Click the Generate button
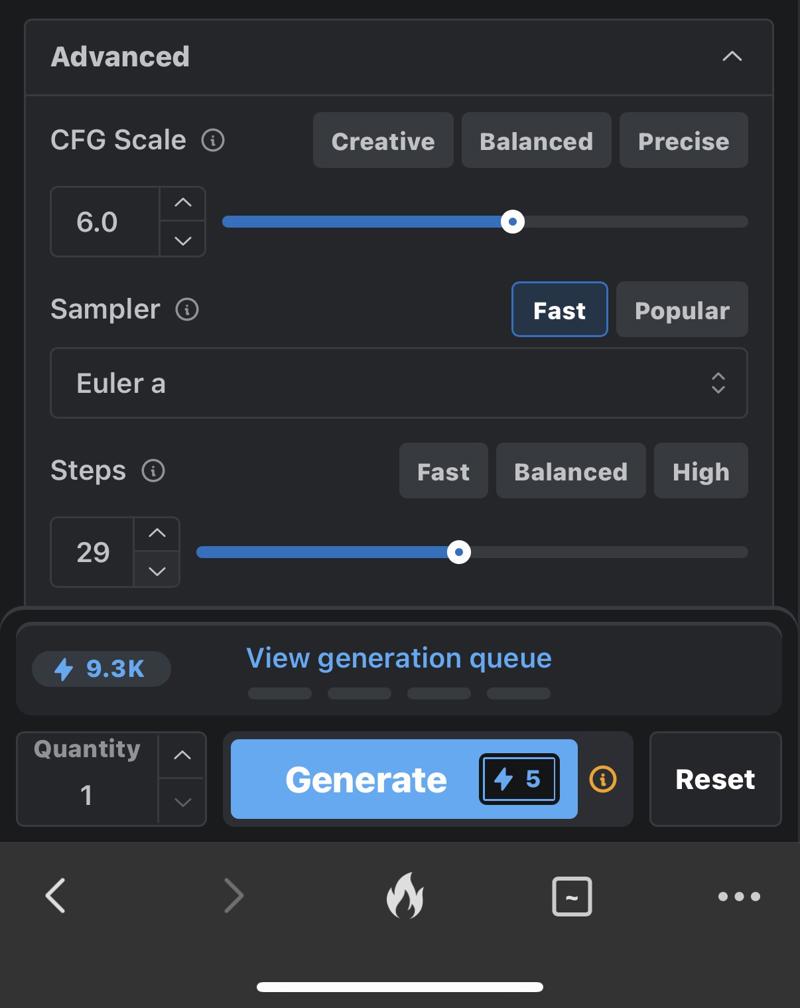This screenshot has height=1008, width=800. pos(404,779)
